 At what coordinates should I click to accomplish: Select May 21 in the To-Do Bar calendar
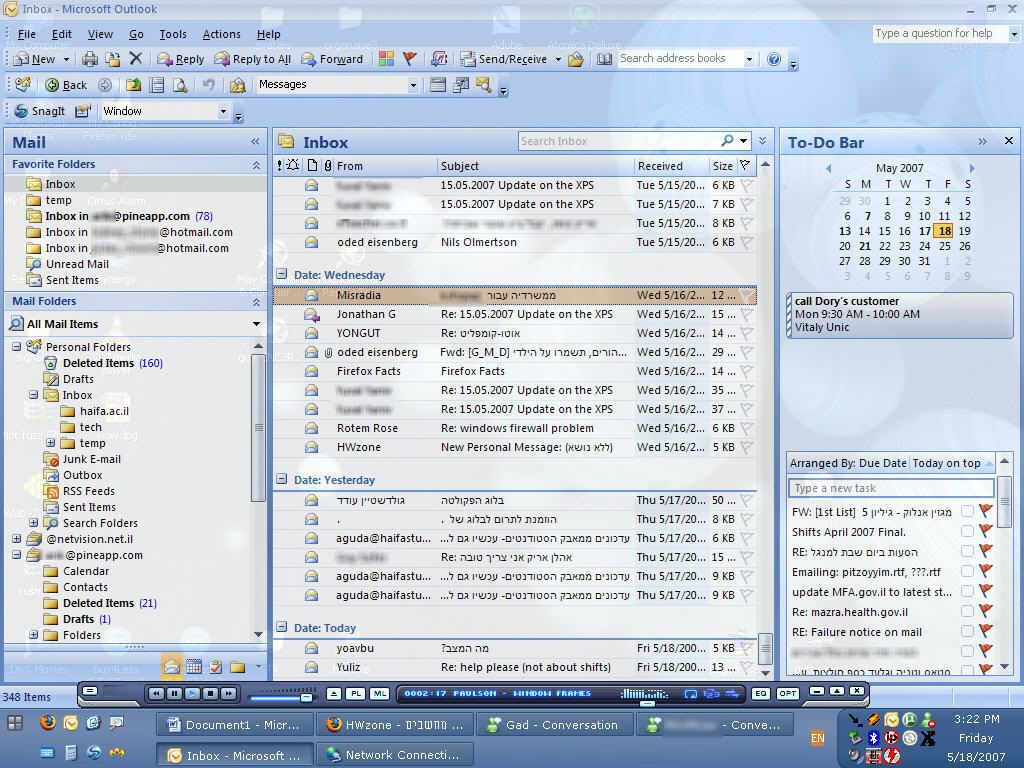[x=865, y=246]
